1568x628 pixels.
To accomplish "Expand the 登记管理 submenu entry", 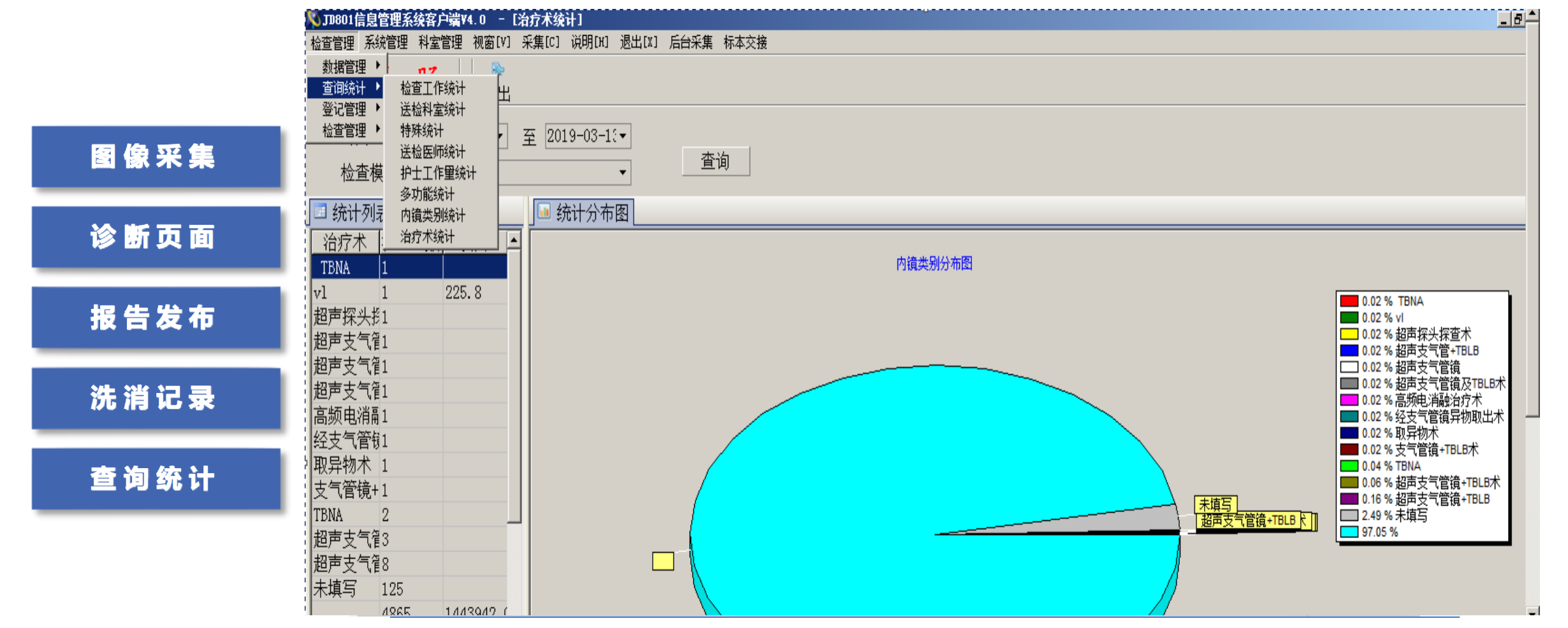I will coord(345,109).
